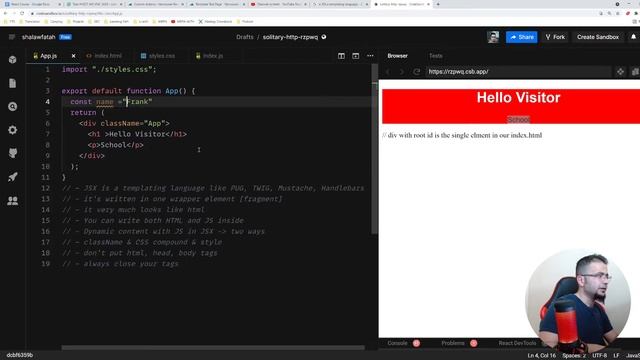This screenshot has width=640, height=360.
Task: Click the name variable on line 4
Action: pos(104,102)
